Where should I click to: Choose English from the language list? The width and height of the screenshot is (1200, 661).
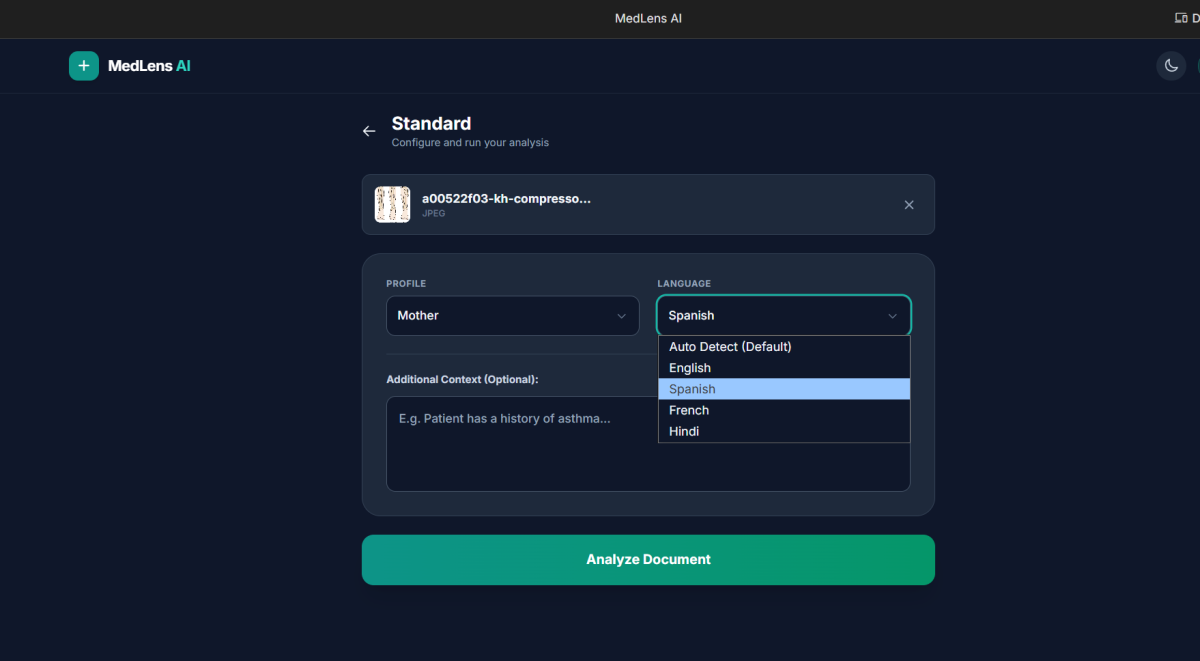tap(690, 368)
